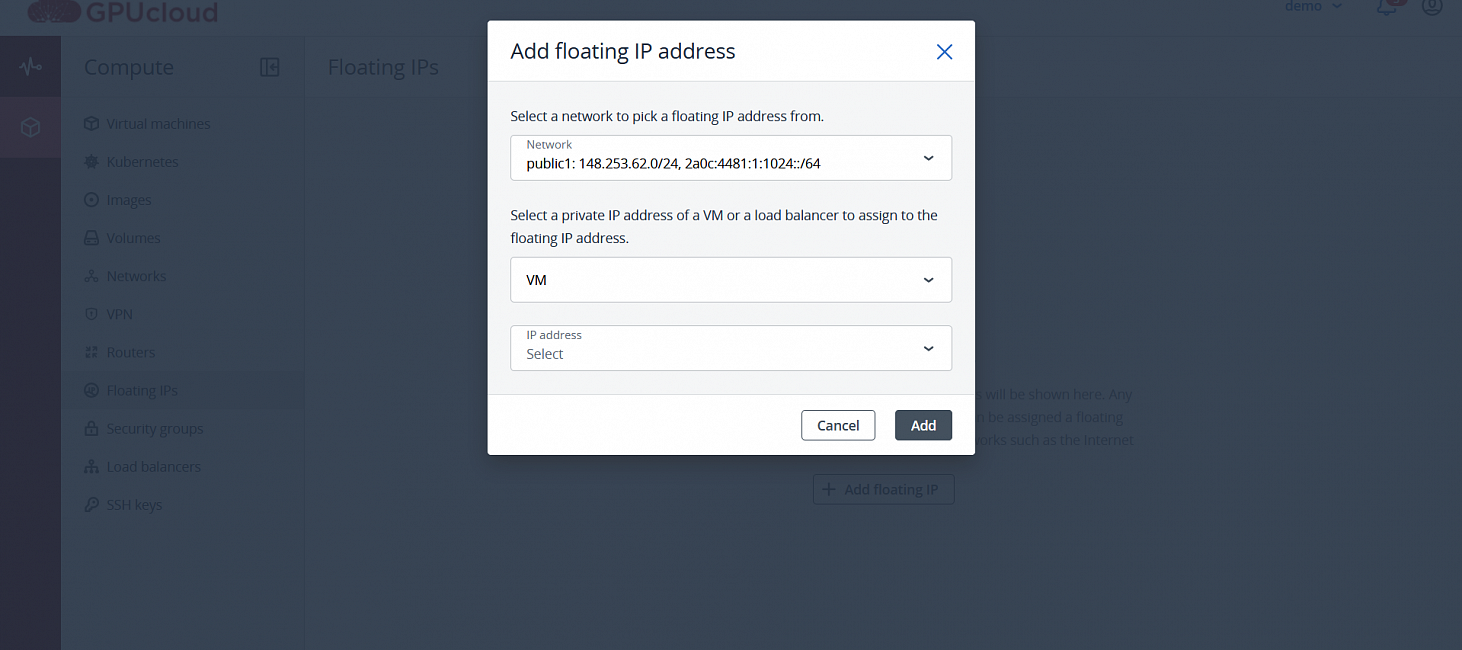Image resolution: width=1462 pixels, height=650 pixels.
Task: Select the Compute cube icon in the sidebar
Action: (x=30, y=127)
